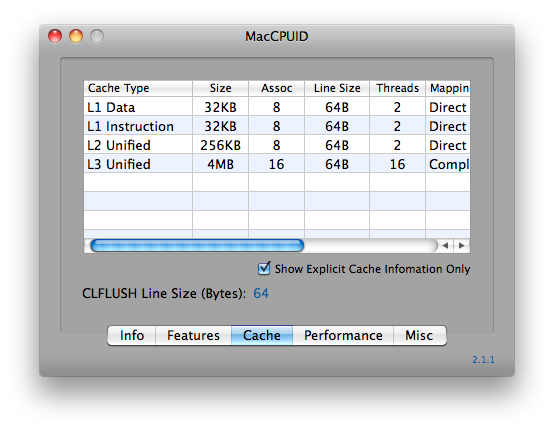Select the L1 Instruction row
The width and height of the screenshot is (554, 431).
point(277,126)
